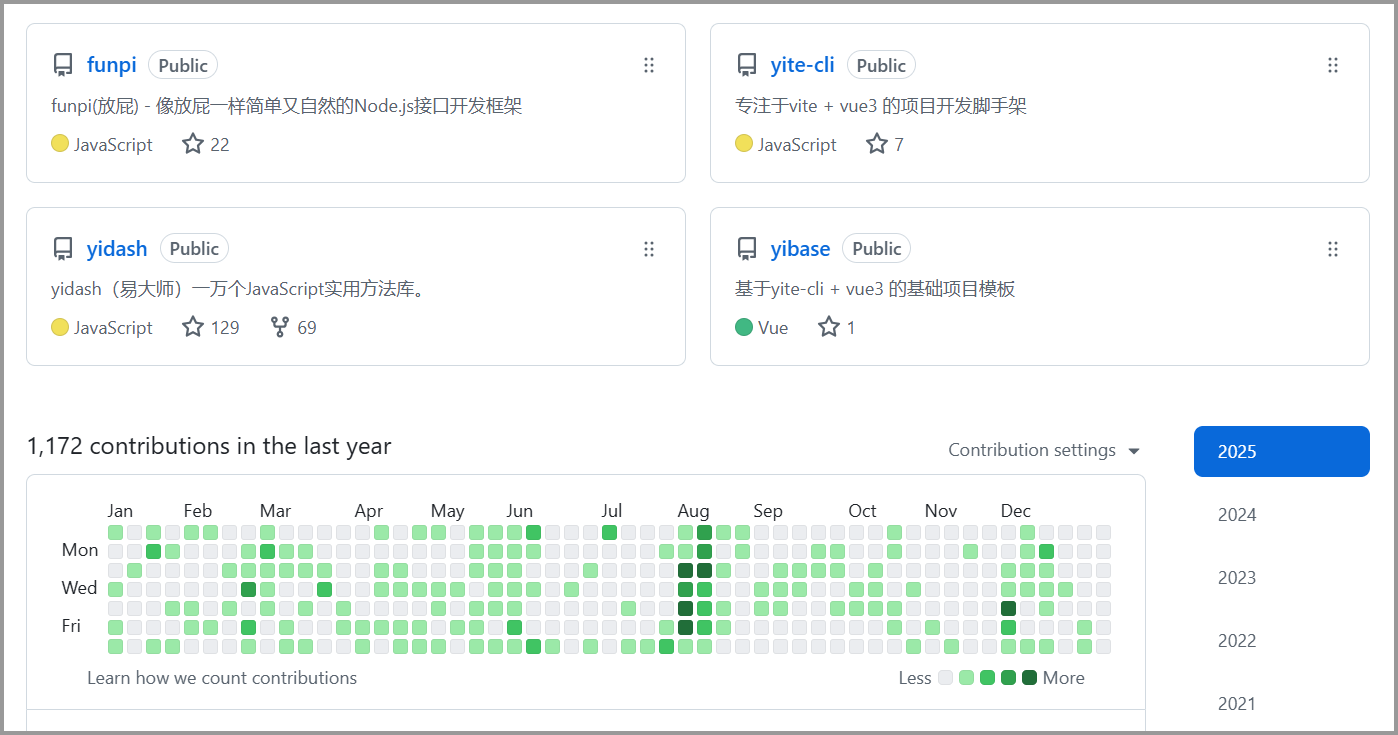Click the light green legend square next to gray

pos(966,678)
